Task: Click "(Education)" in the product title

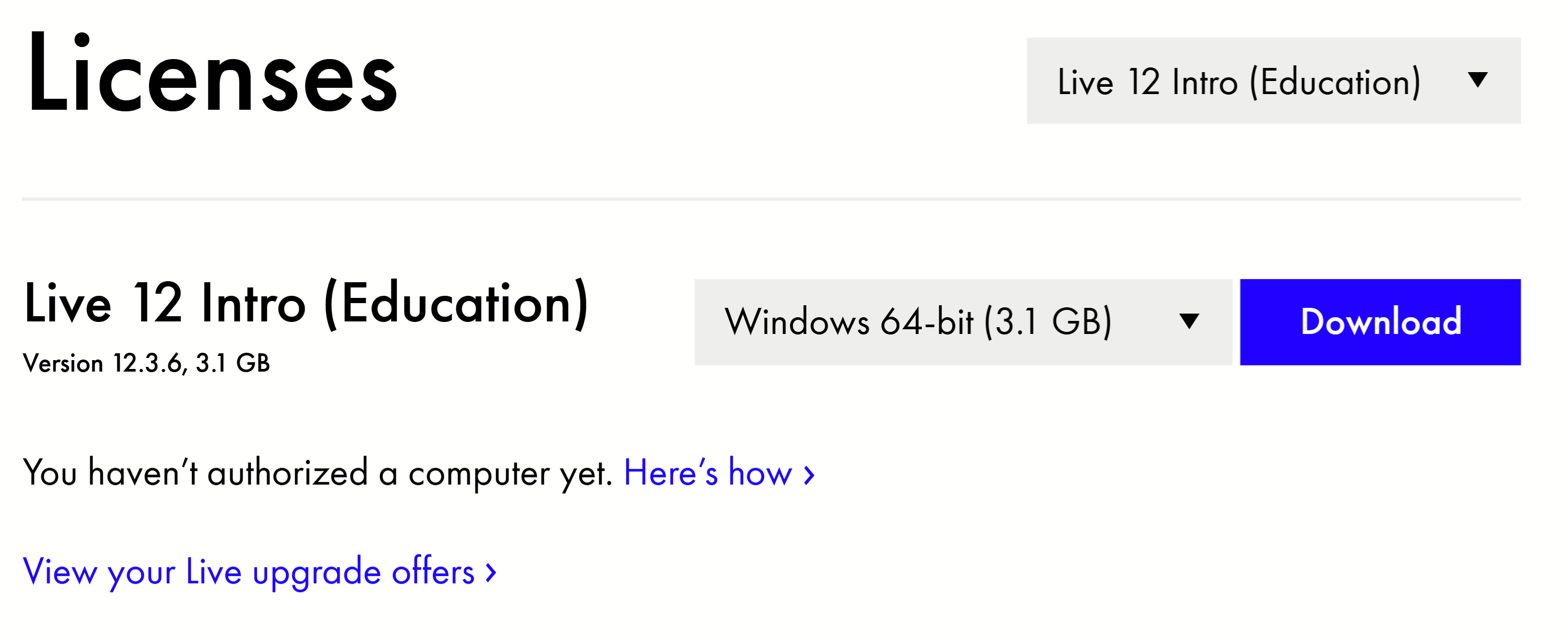Action: coord(456,304)
